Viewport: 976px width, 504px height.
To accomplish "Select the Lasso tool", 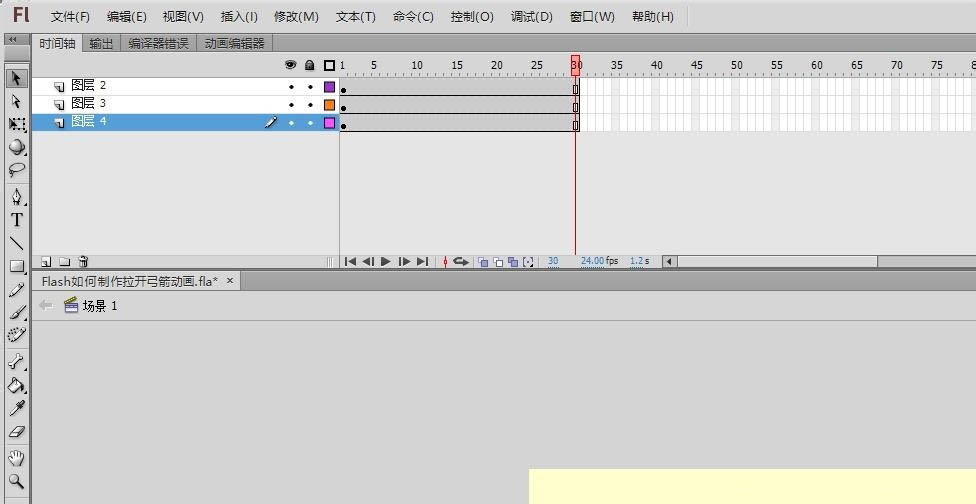I will (x=16, y=170).
